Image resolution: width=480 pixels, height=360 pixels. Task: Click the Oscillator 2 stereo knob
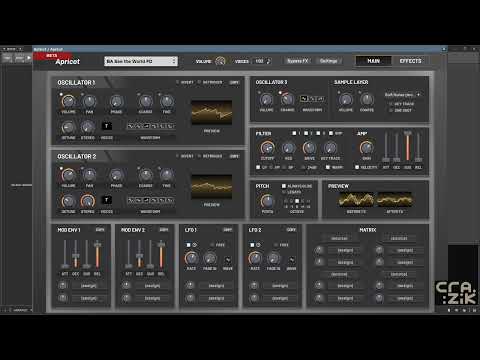click(x=88, y=201)
